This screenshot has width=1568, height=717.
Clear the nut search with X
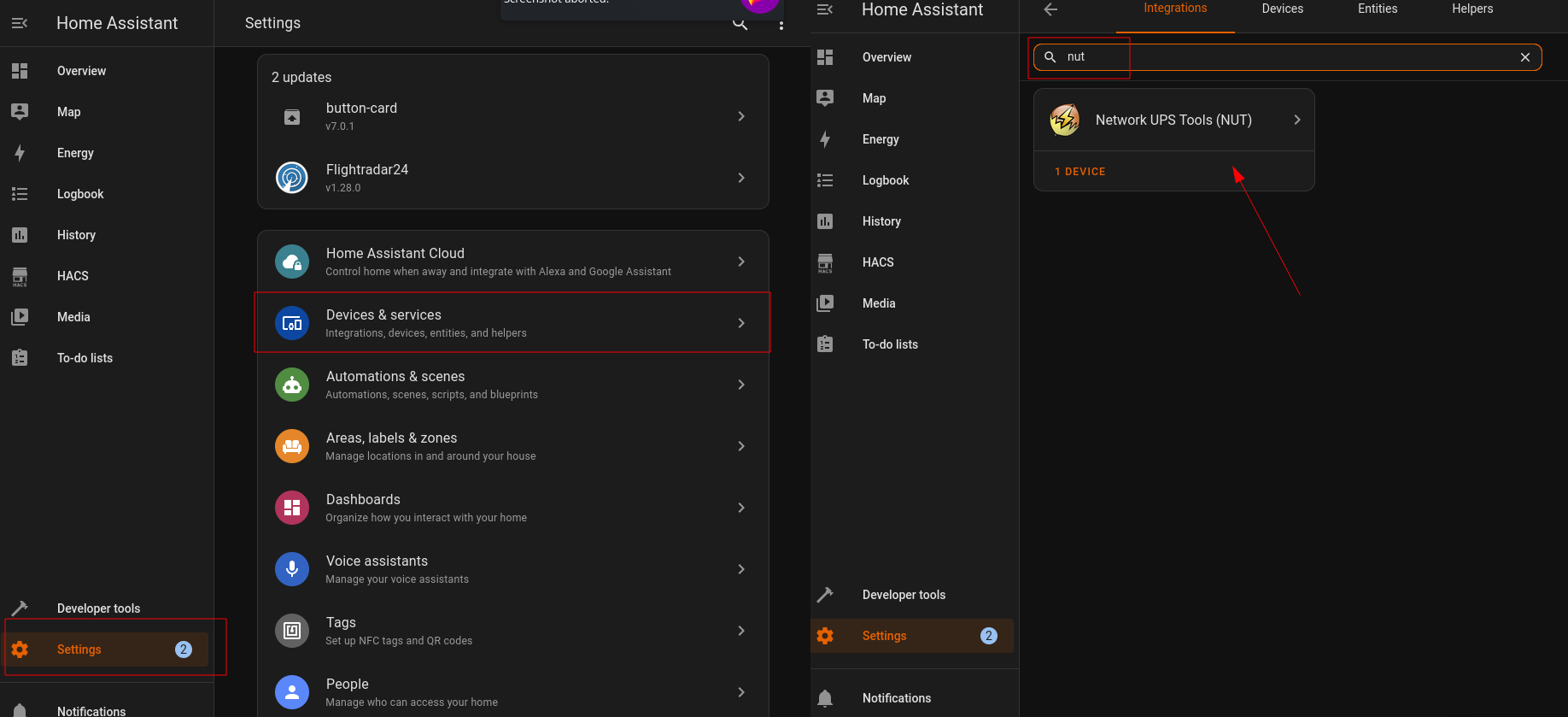(x=1525, y=57)
